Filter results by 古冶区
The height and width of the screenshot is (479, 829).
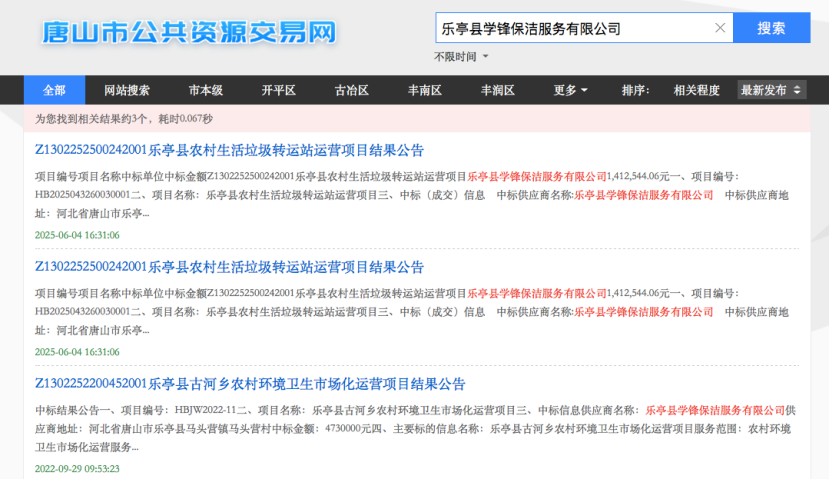[351, 90]
